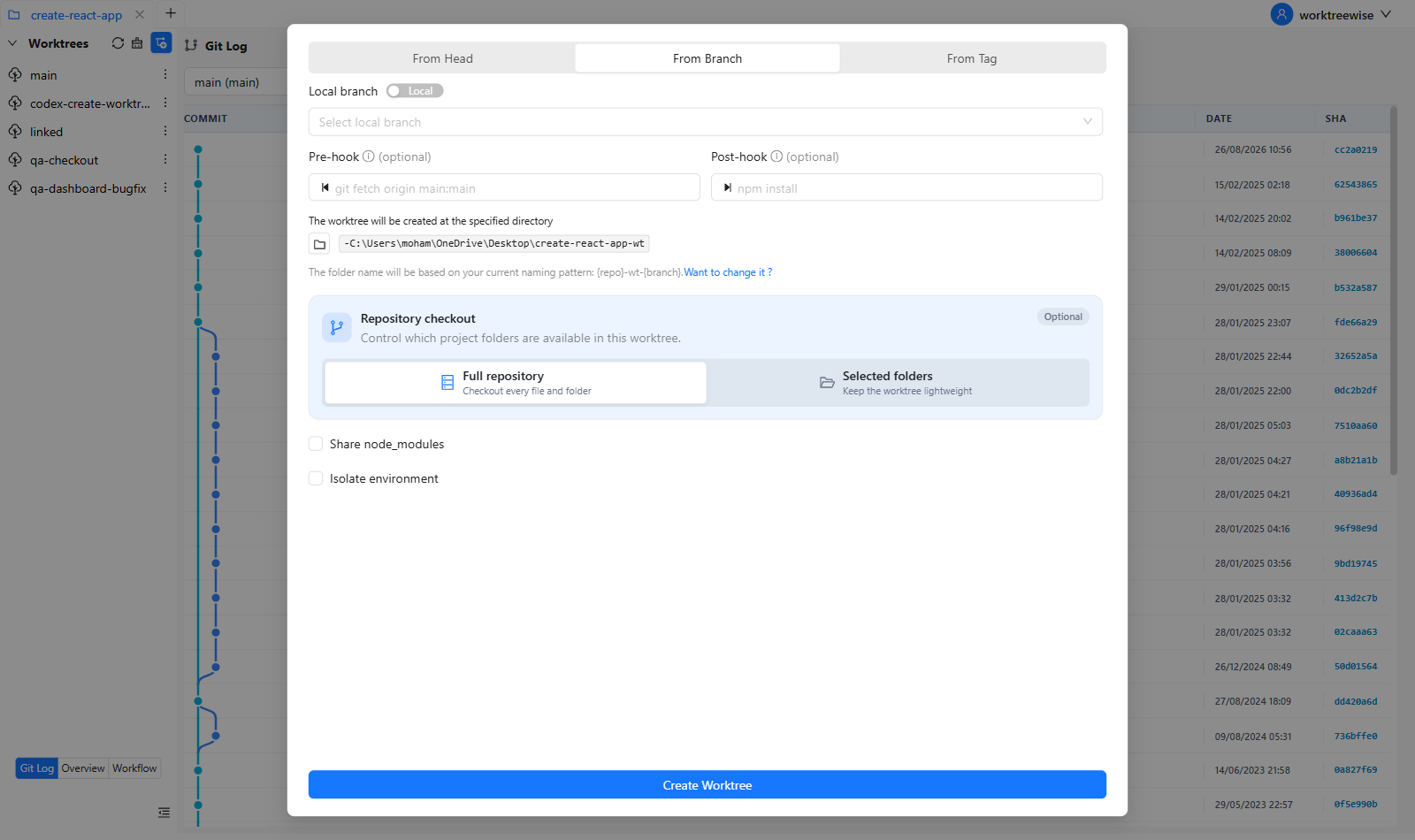Click the collapse sidebar list icon
Image resolution: width=1415 pixels, height=840 pixels.
164,813
